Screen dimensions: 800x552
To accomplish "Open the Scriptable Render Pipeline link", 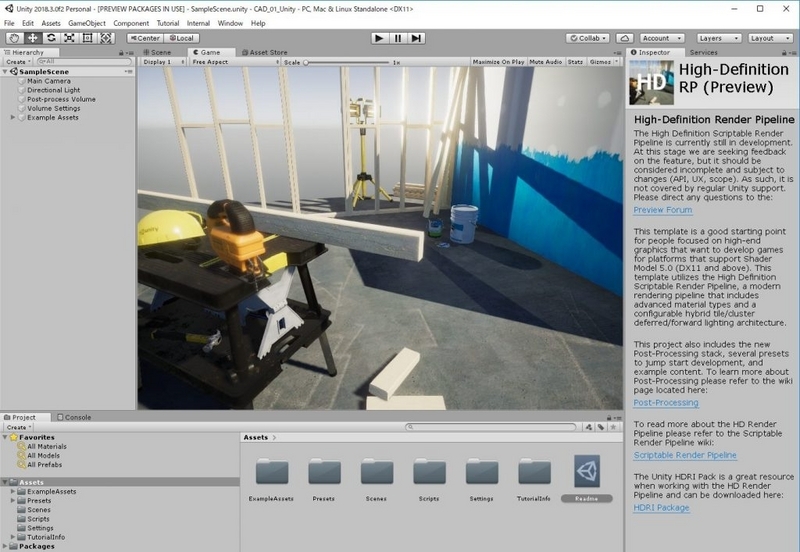I will tap(685, 455).
